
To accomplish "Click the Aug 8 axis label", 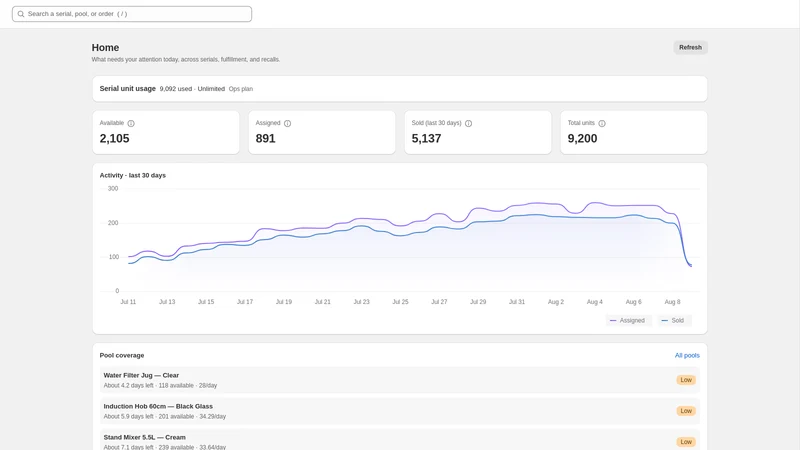I will tap(672, 302).
